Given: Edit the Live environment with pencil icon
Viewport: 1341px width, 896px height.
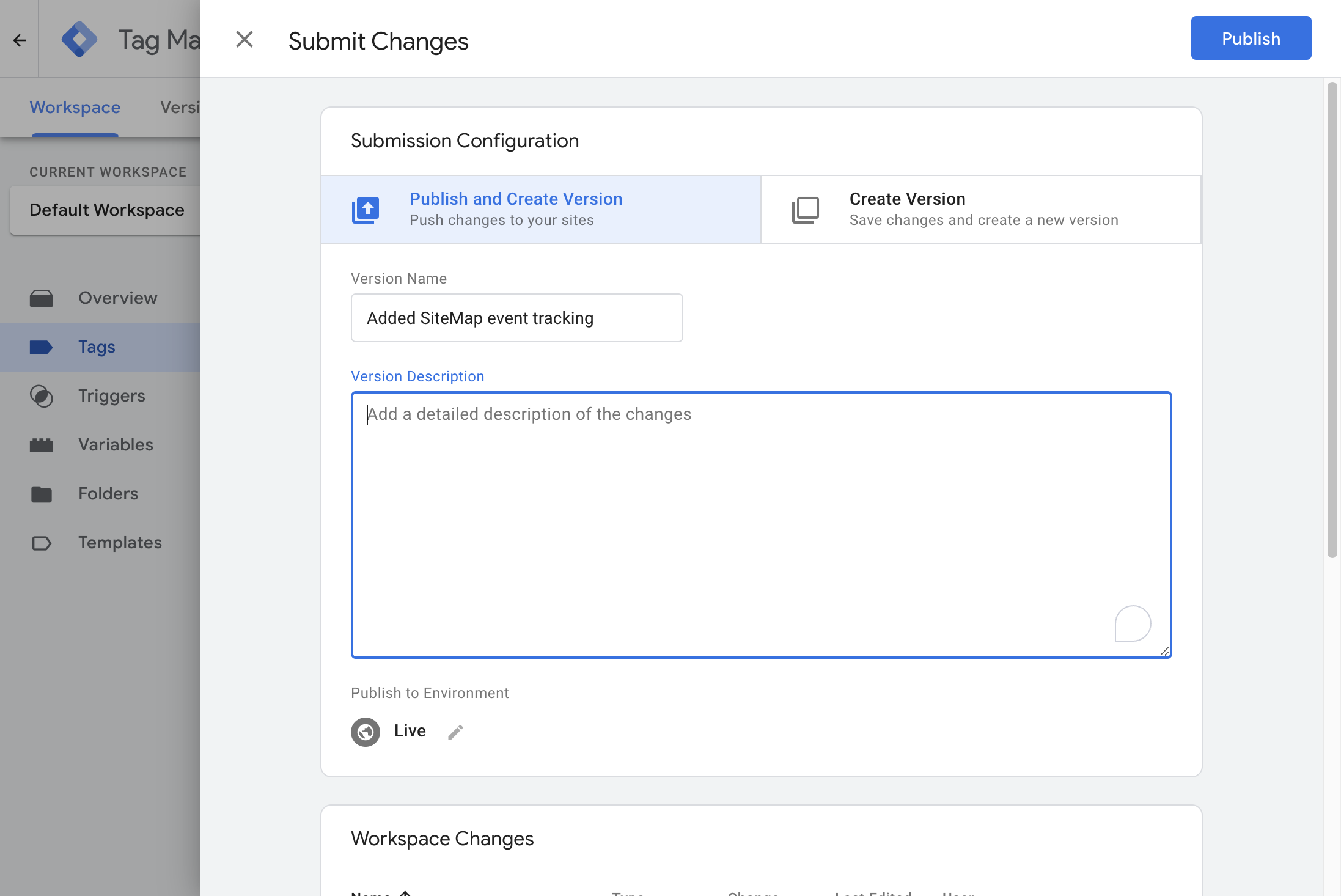Looking at the screenshot, I should point(455,732).
